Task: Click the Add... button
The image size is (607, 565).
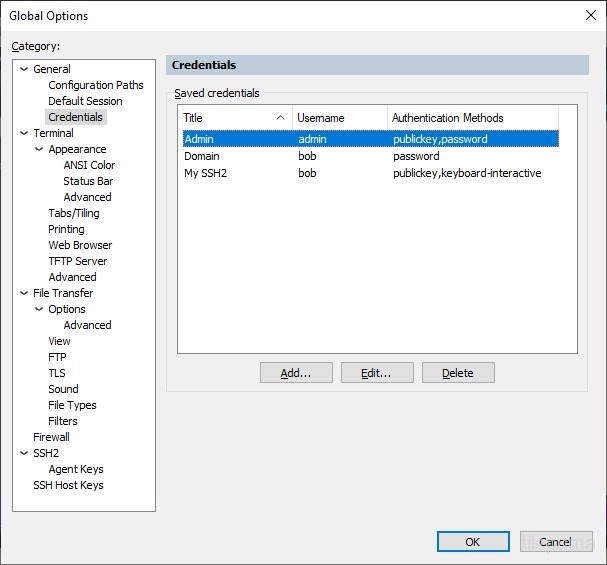Action: pyautogui.click(x=296, y=373)
